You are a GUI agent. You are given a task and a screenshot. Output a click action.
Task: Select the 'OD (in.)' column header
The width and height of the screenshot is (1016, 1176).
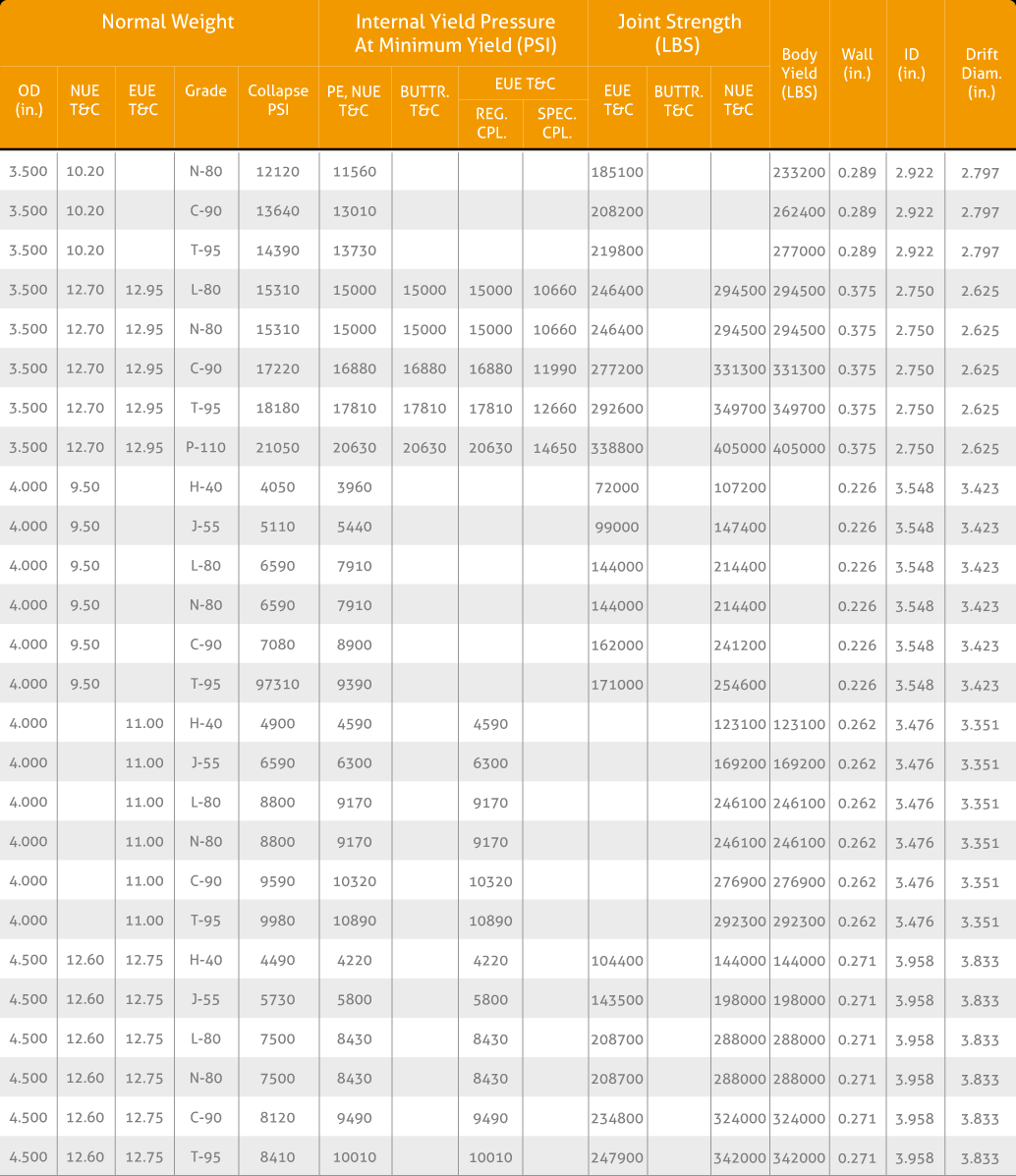[28, 100]
